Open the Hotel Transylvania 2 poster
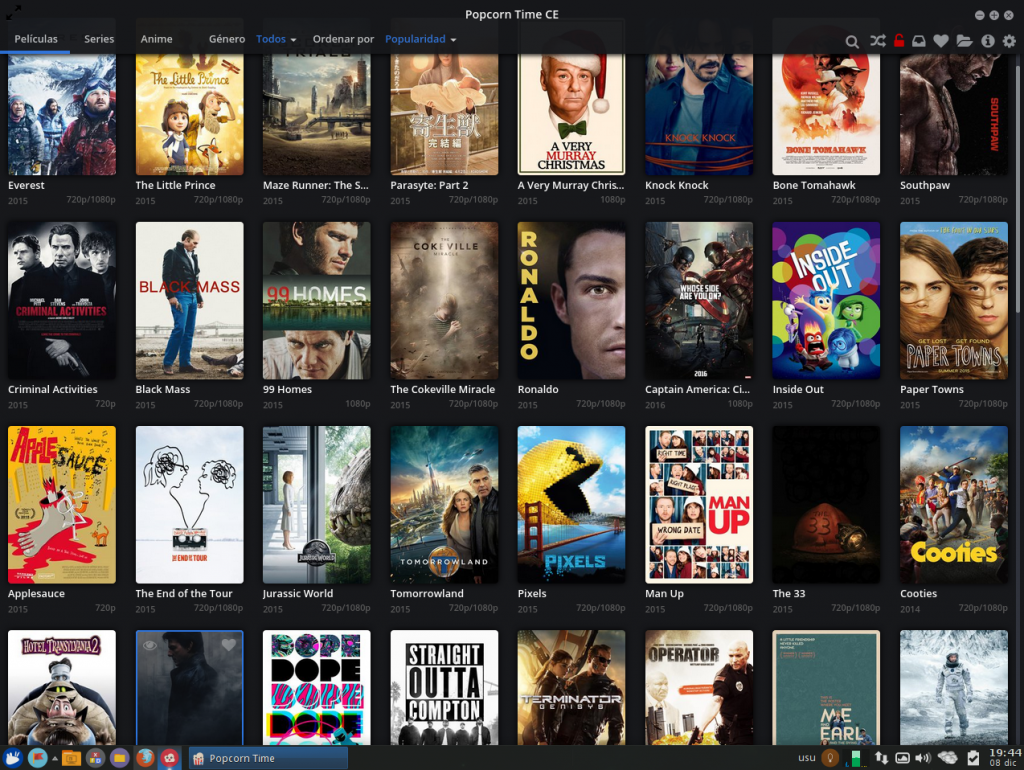The height and width of the screenshot is (770, 1024). [62, 687]
